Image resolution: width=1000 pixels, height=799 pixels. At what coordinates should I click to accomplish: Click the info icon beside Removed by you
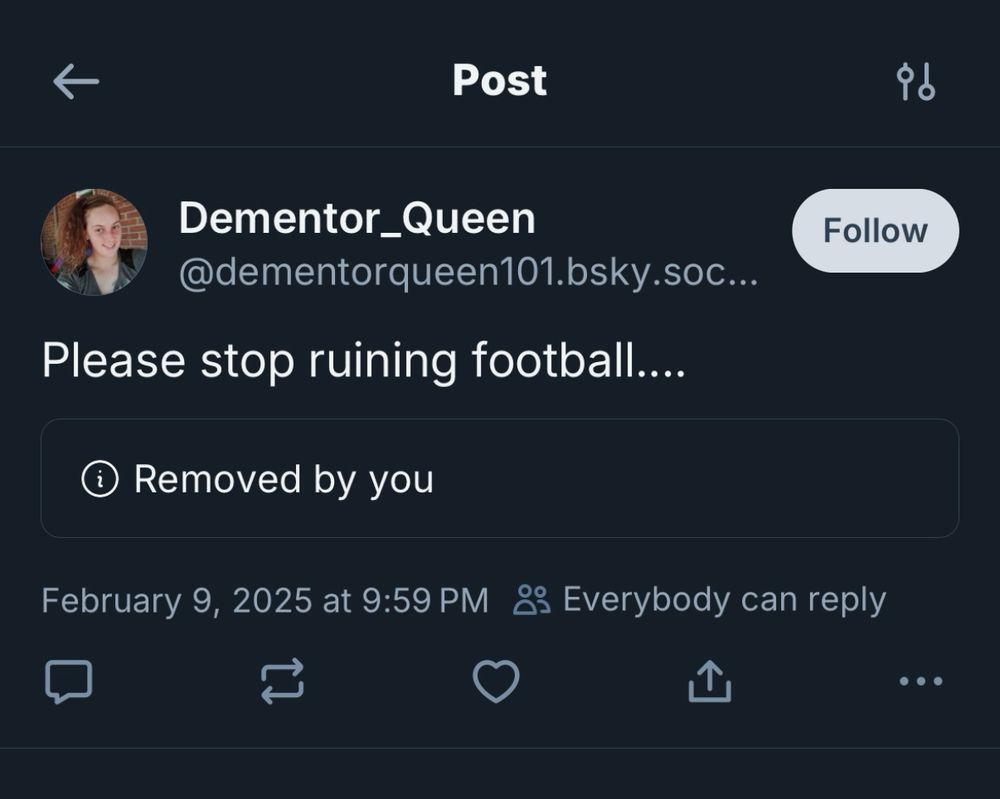[100, 479]
